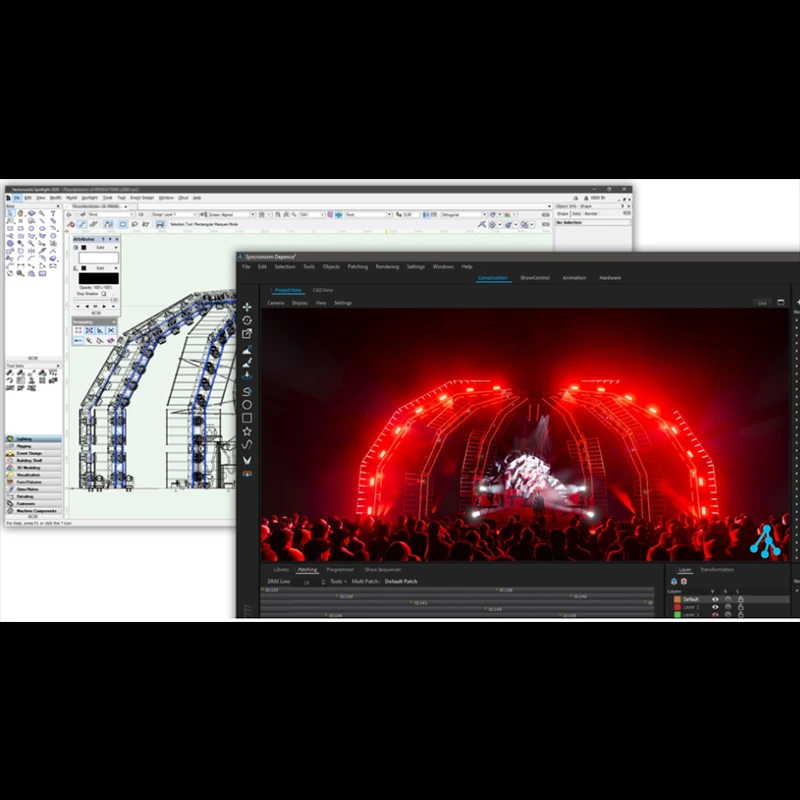Click the red layer delete icon in Layer panel
This screenshot has height=800, width=800.
click(684, 581)
